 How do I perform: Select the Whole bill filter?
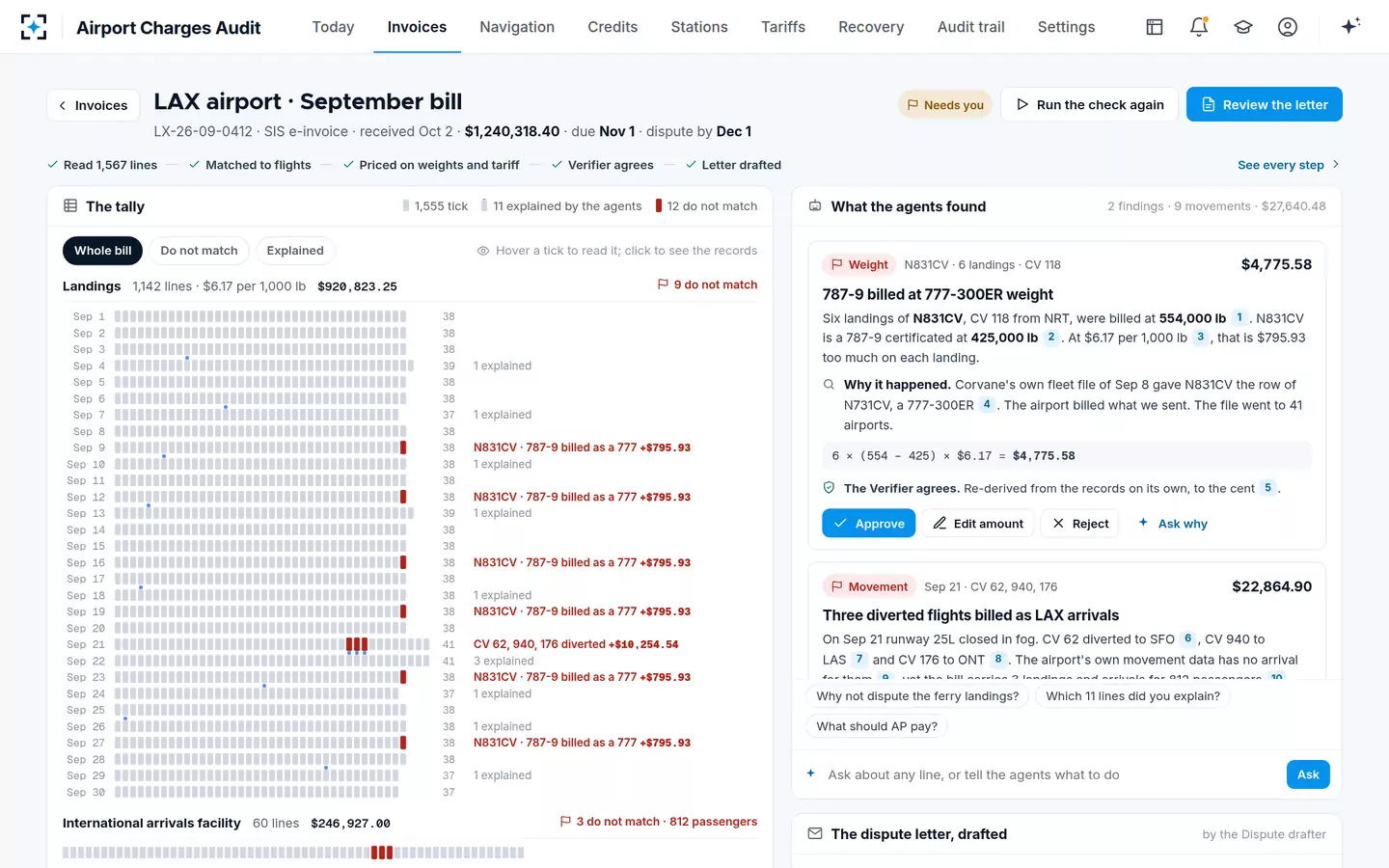coord(103,251)
